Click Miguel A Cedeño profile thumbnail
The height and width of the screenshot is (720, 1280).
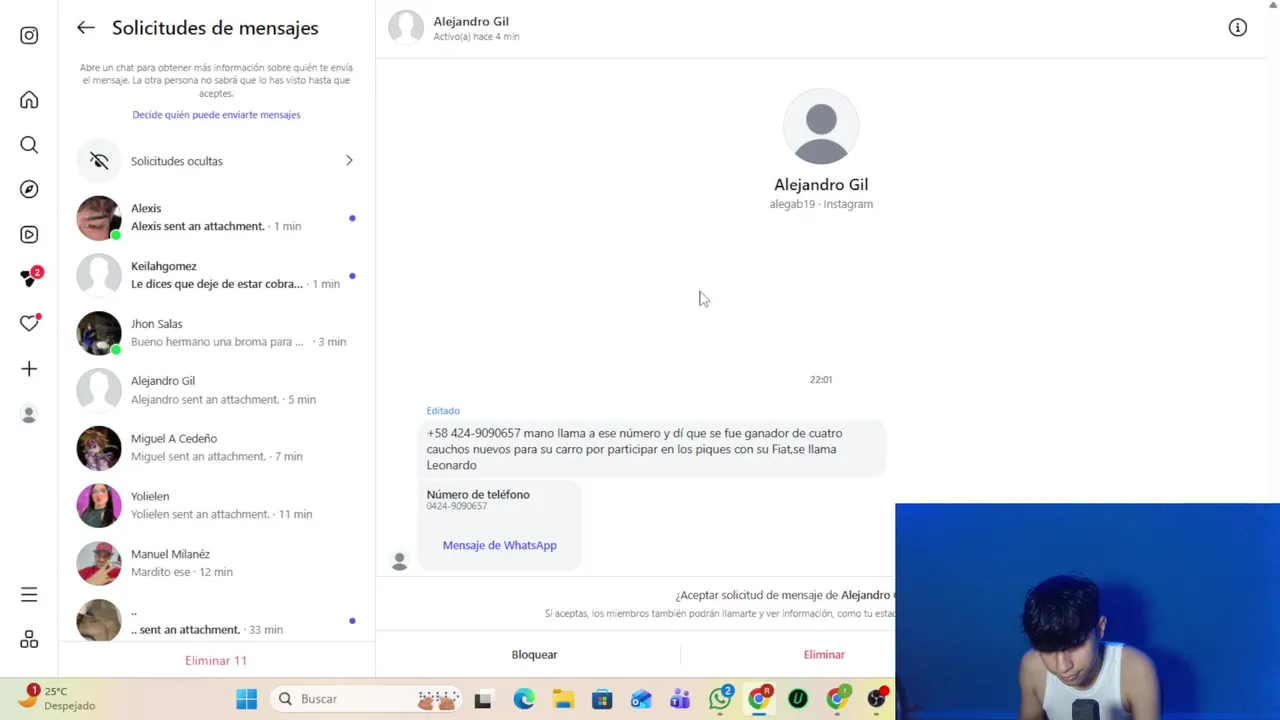[99, 448]
